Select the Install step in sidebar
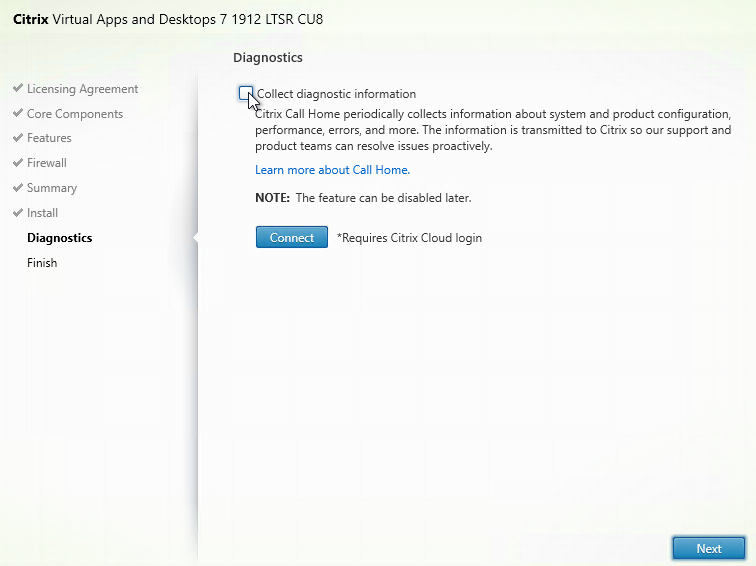This screenshot has height=566, width=756. [x=42, y=213]
